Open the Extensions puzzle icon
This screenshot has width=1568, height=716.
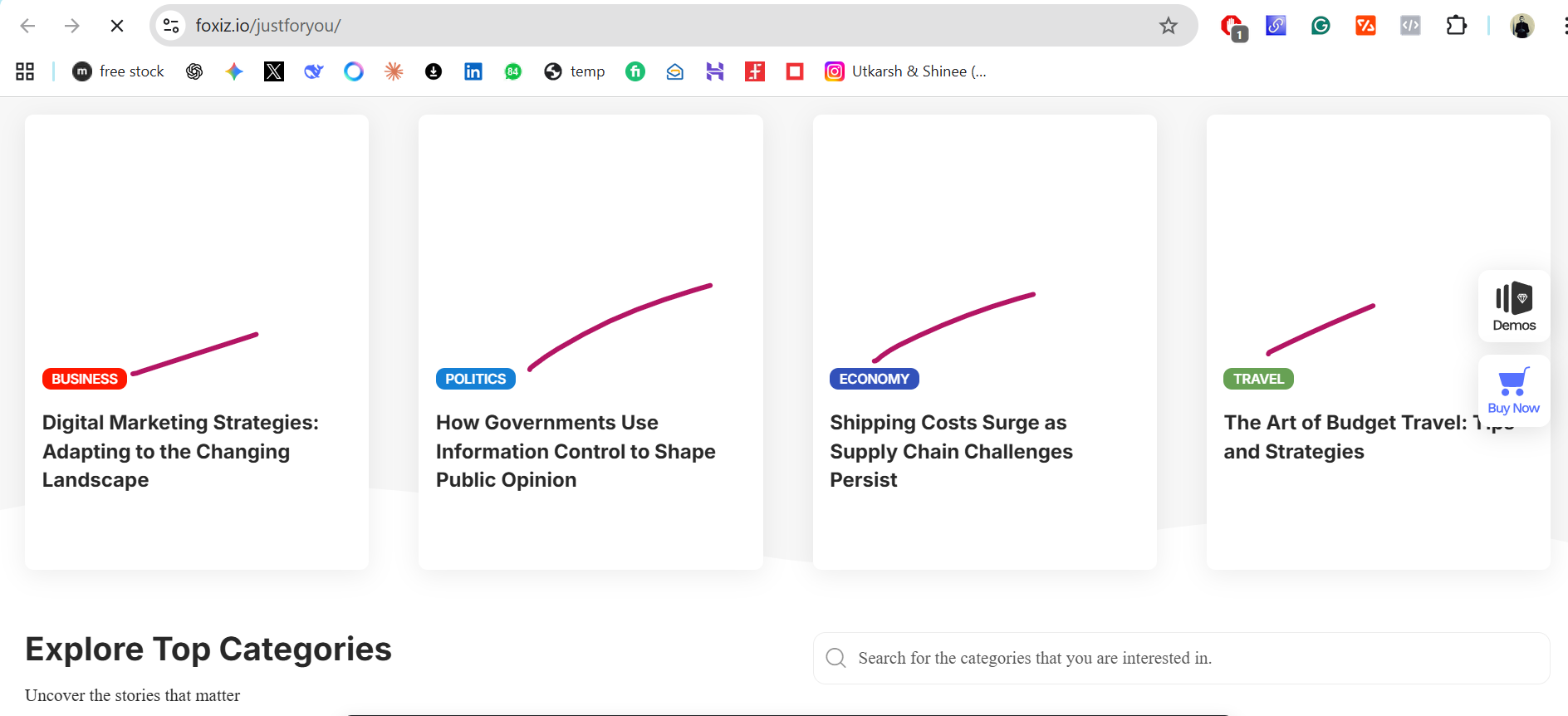click(1456, 26)
